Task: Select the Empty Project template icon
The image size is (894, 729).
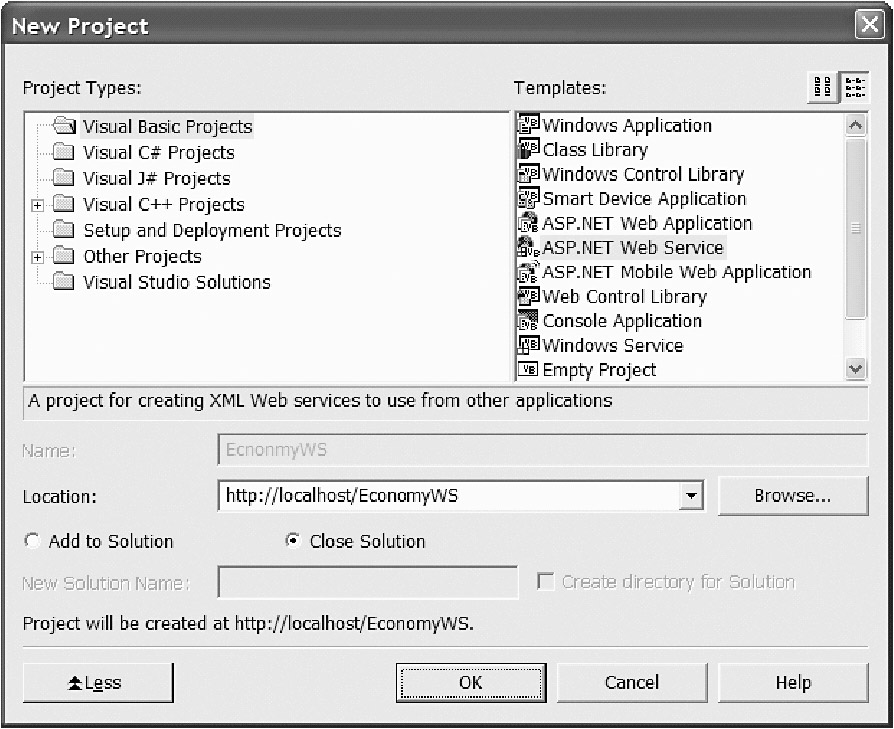Action: pos(528,370)
